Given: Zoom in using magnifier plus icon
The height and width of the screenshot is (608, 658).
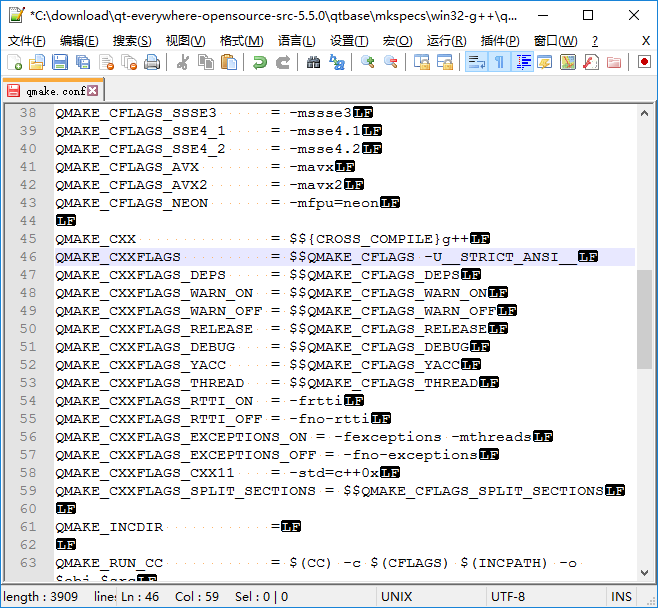Looking at the screenshot, I should point(368,63).
